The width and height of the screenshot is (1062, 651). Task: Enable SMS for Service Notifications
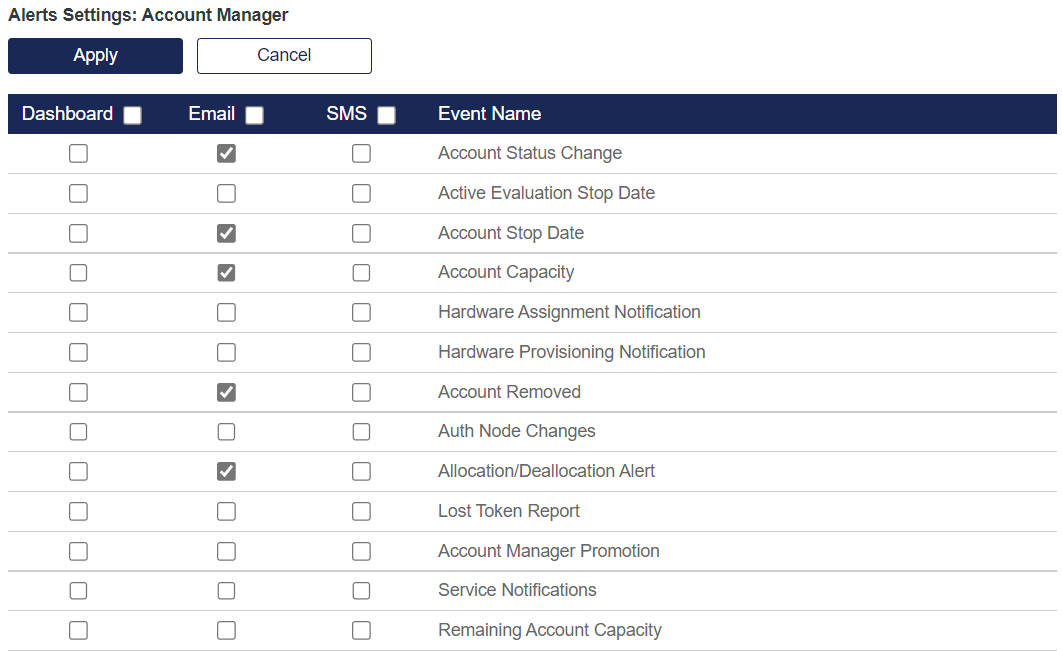361,590
